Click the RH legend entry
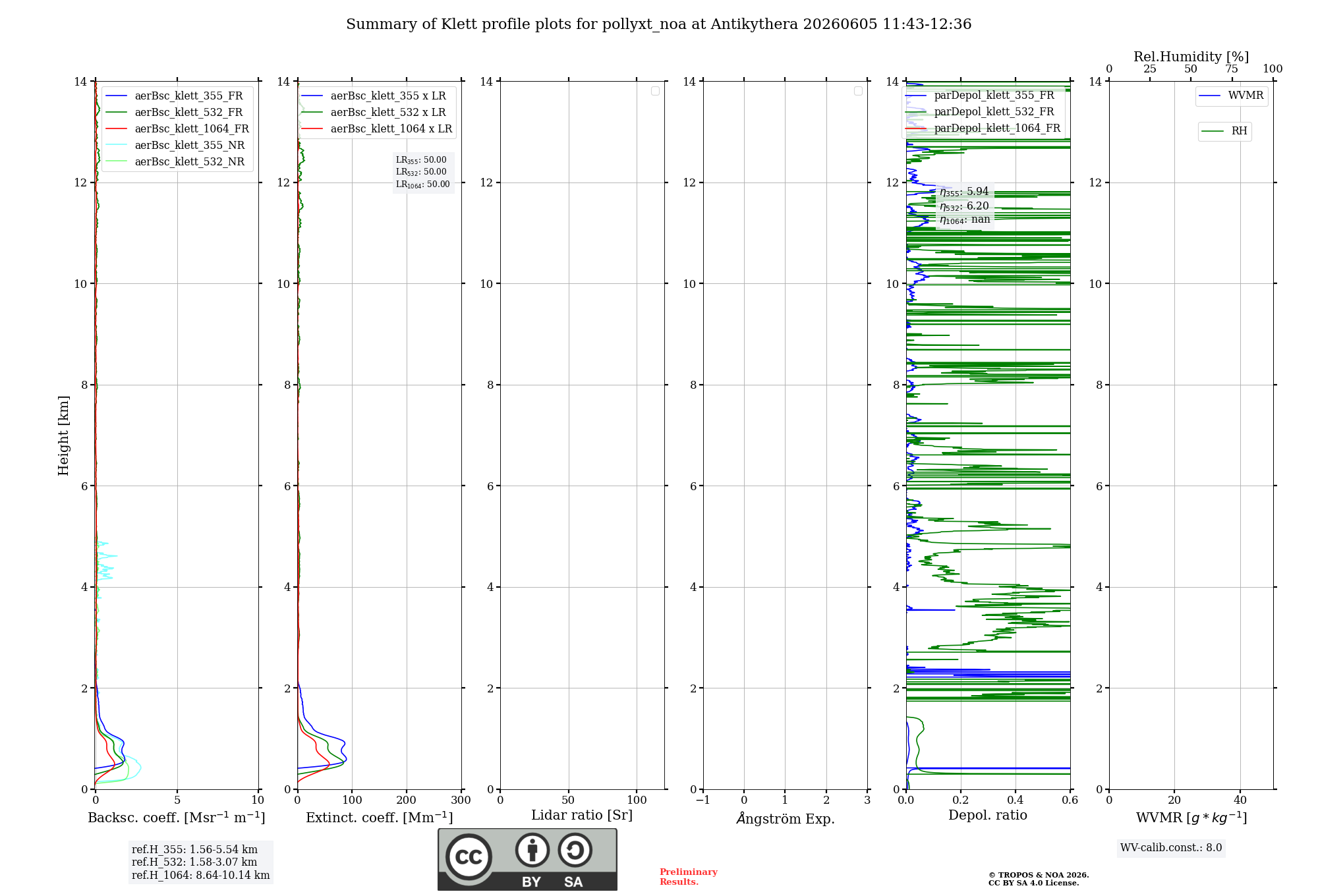The width and height of the screenshot is (1318, 896). pyautogui.click(x=1224, y=131)
